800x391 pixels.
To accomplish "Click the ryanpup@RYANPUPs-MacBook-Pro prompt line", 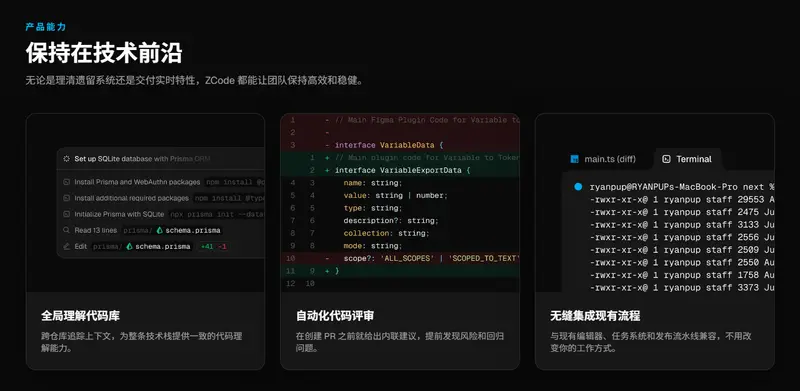I will click(x=682, y=187).
